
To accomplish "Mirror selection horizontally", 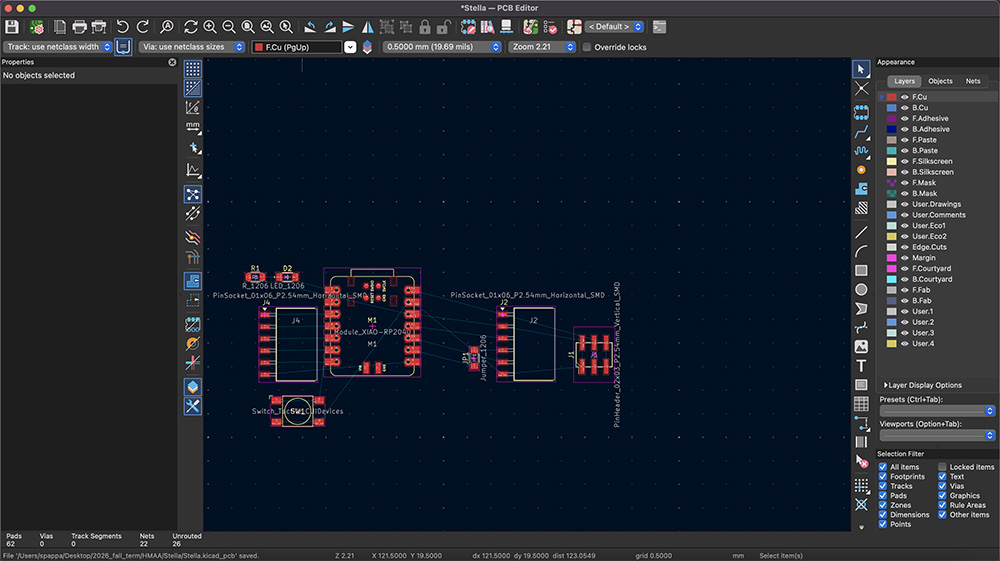I will click(367, 27).
